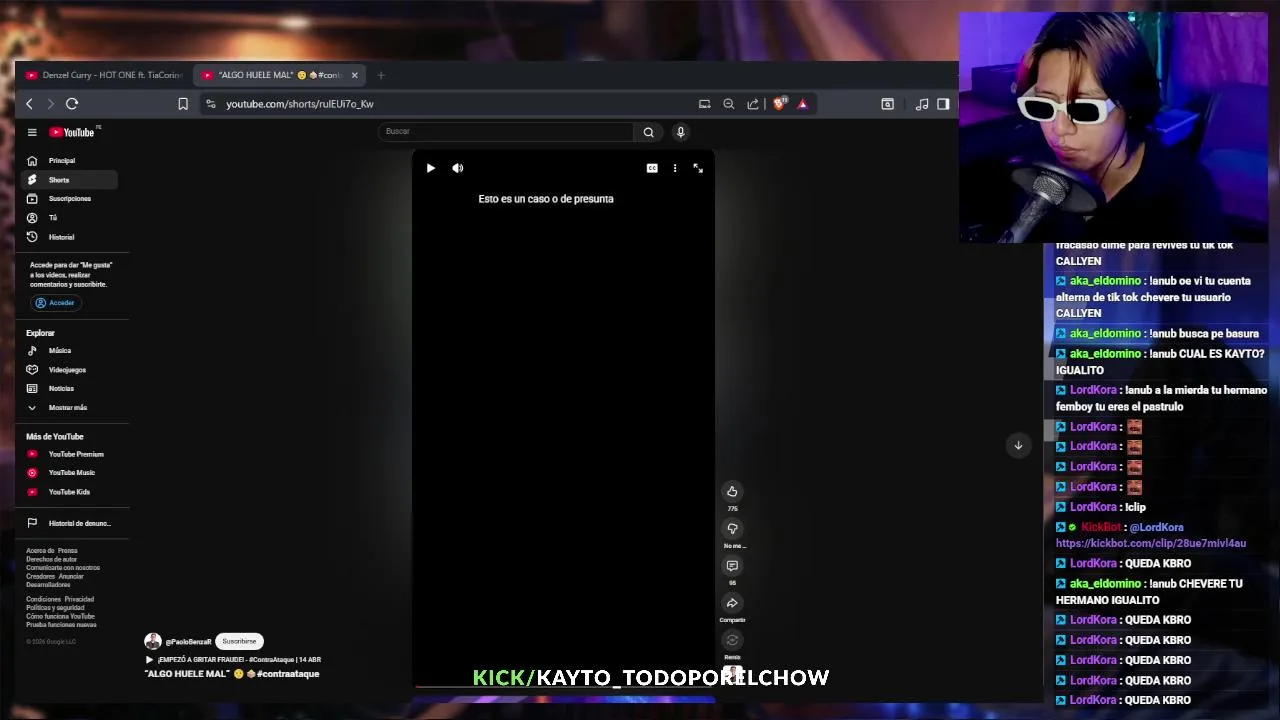Click the browser share icon
This screenshot has width=1280, height=720.
click(753, 104)
